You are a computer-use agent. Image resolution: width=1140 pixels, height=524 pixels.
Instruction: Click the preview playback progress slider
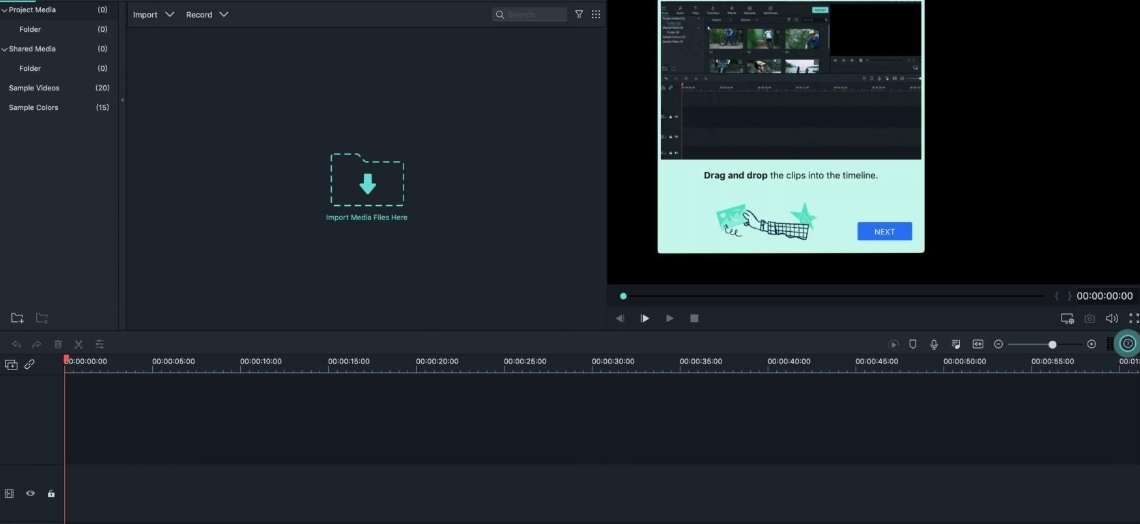point(832,296)
